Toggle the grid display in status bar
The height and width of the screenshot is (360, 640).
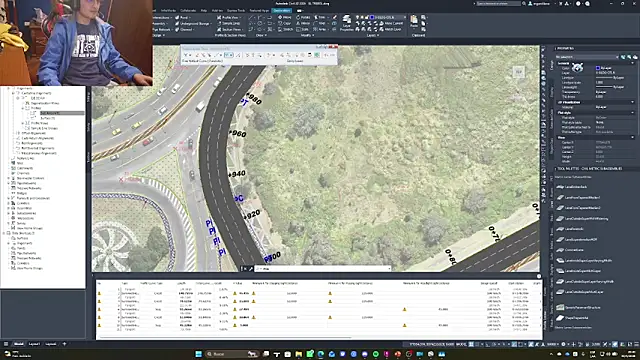coord(471,344)
